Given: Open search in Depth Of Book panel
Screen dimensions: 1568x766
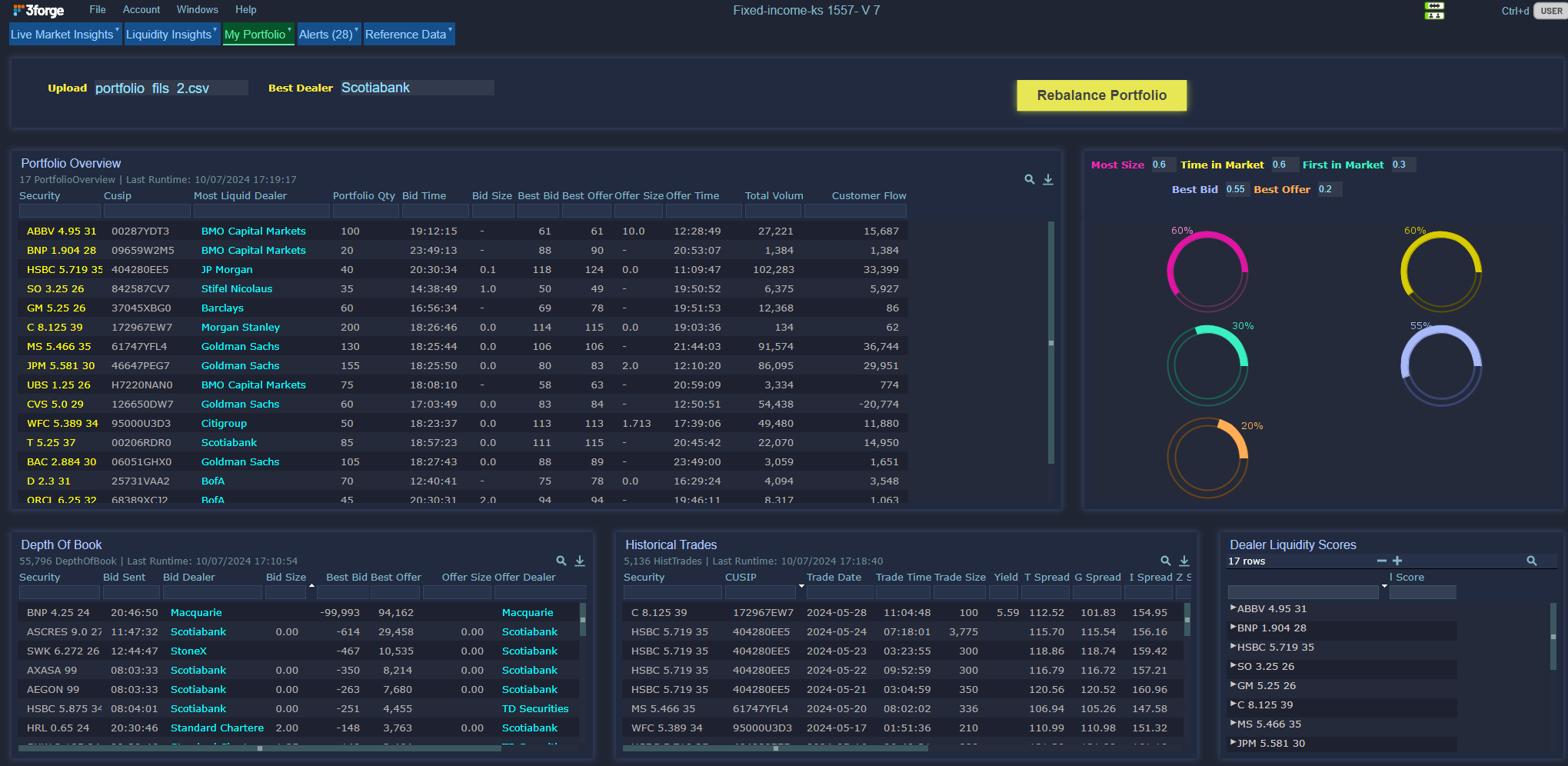Looking at the screenshot, I should click(x=561, y=561).
